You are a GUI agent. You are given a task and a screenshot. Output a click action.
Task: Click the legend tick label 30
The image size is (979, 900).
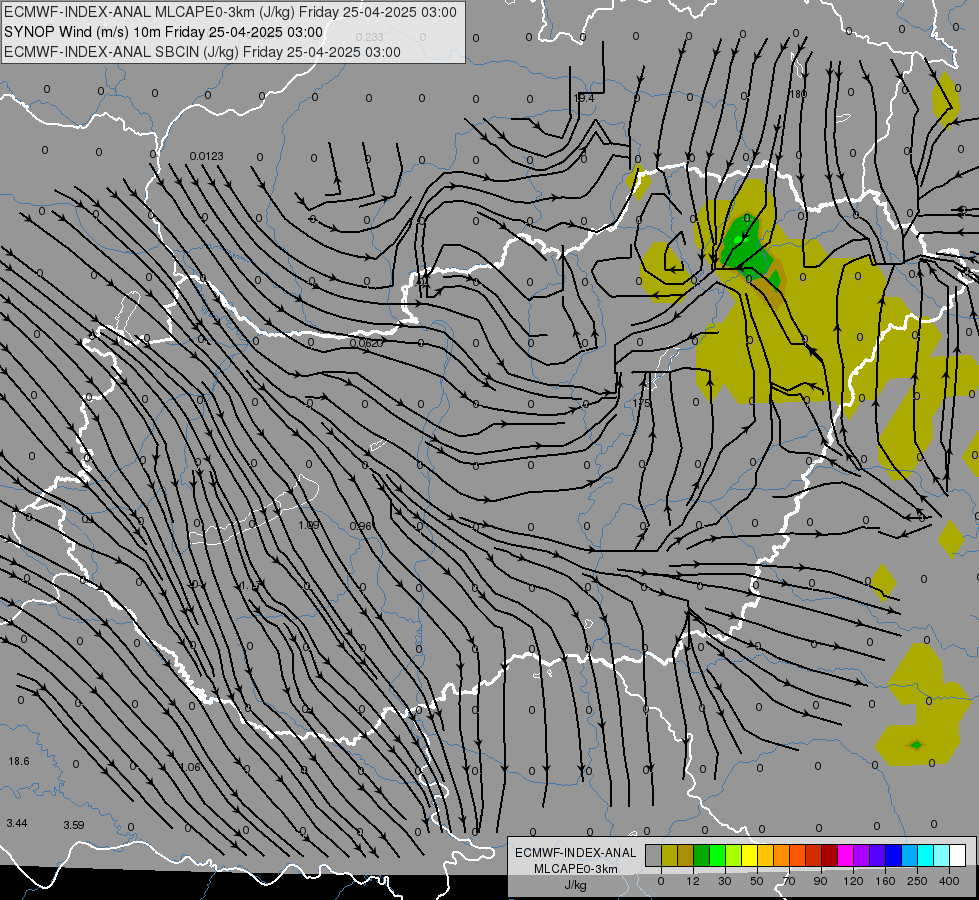pos(725,881)
